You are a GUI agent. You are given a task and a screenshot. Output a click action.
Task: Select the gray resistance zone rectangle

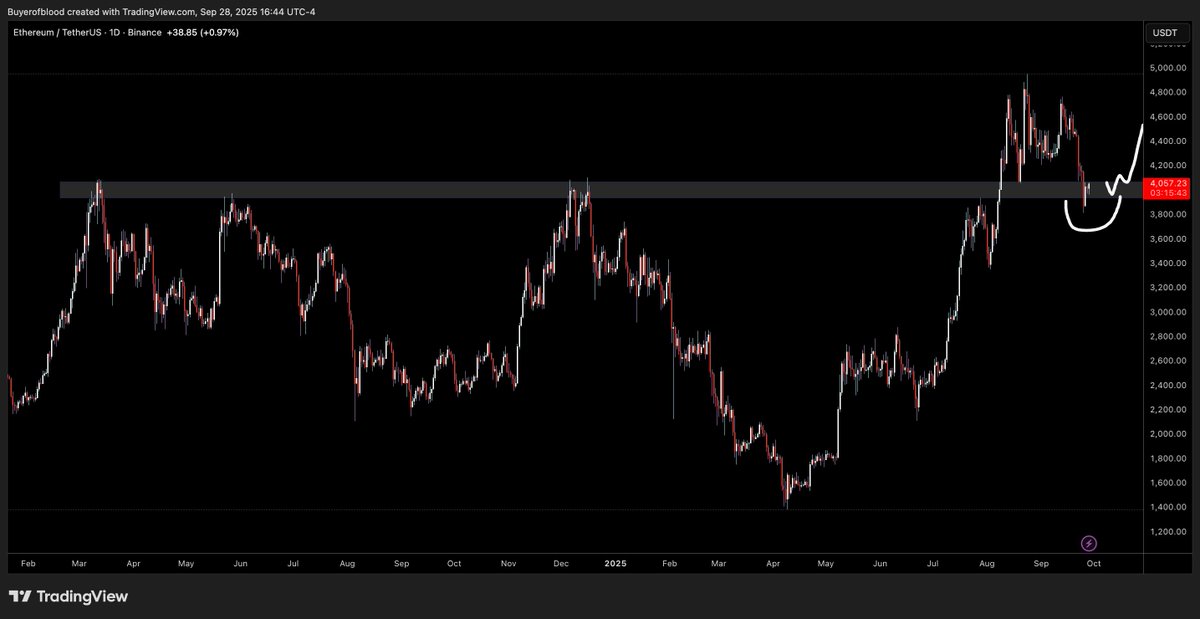pos(600,190)
